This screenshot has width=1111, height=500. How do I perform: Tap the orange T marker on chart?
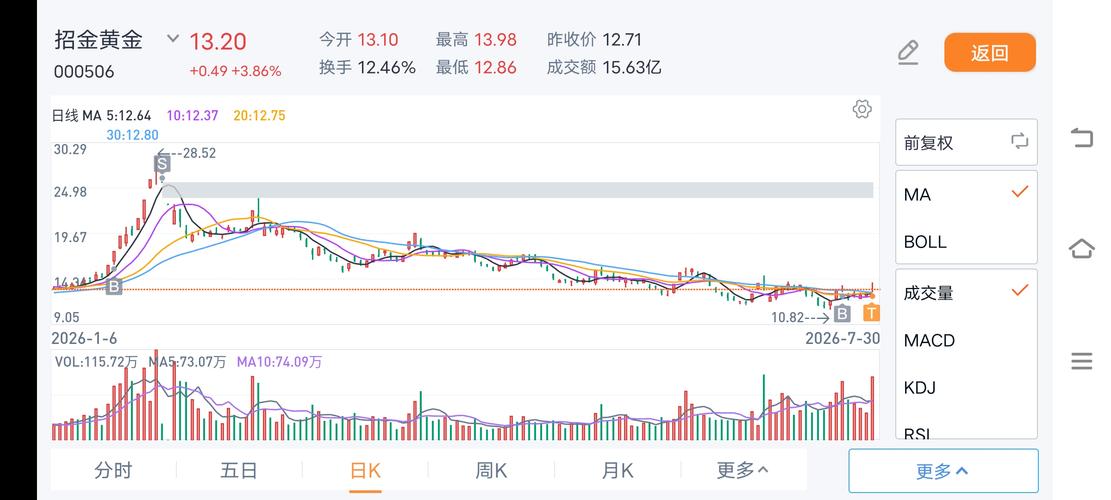[x=872, y=312]
